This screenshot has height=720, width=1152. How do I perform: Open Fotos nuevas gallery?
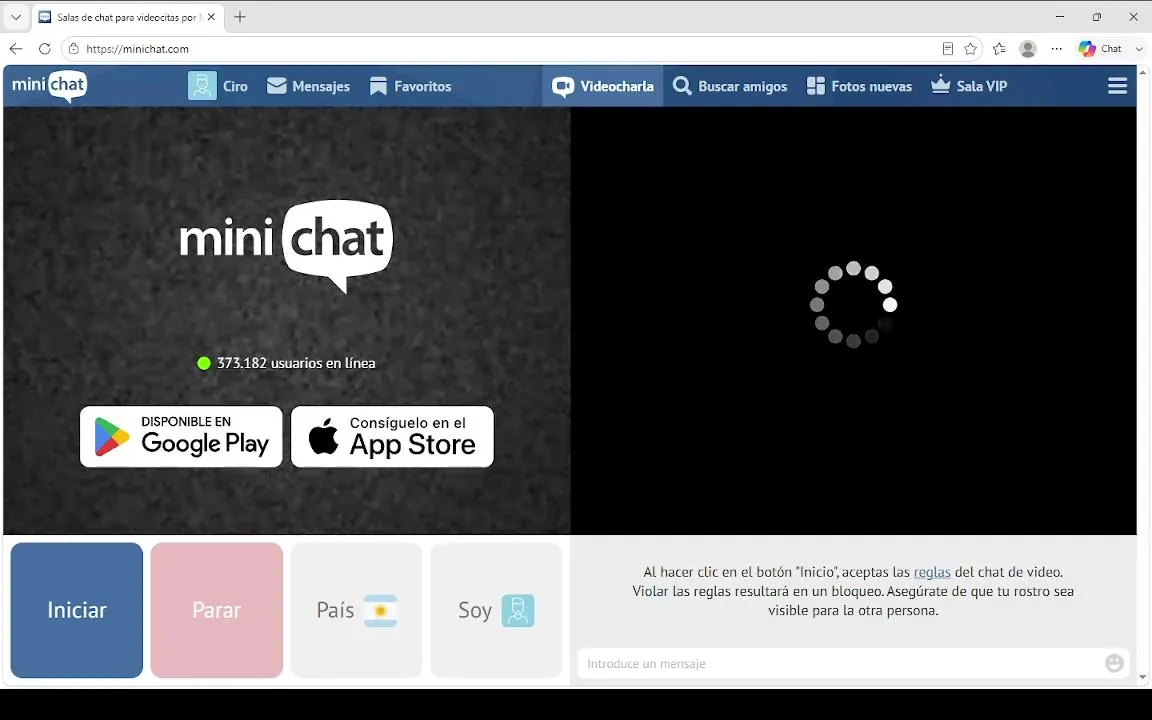coord(859,86)
